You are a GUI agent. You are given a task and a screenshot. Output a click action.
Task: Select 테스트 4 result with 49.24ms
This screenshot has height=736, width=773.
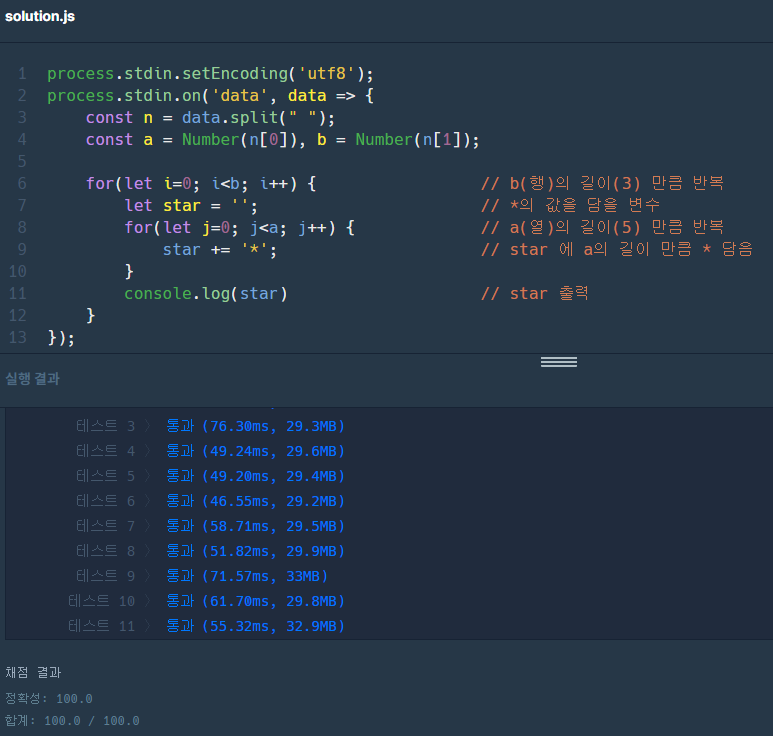tap(210, 451)
